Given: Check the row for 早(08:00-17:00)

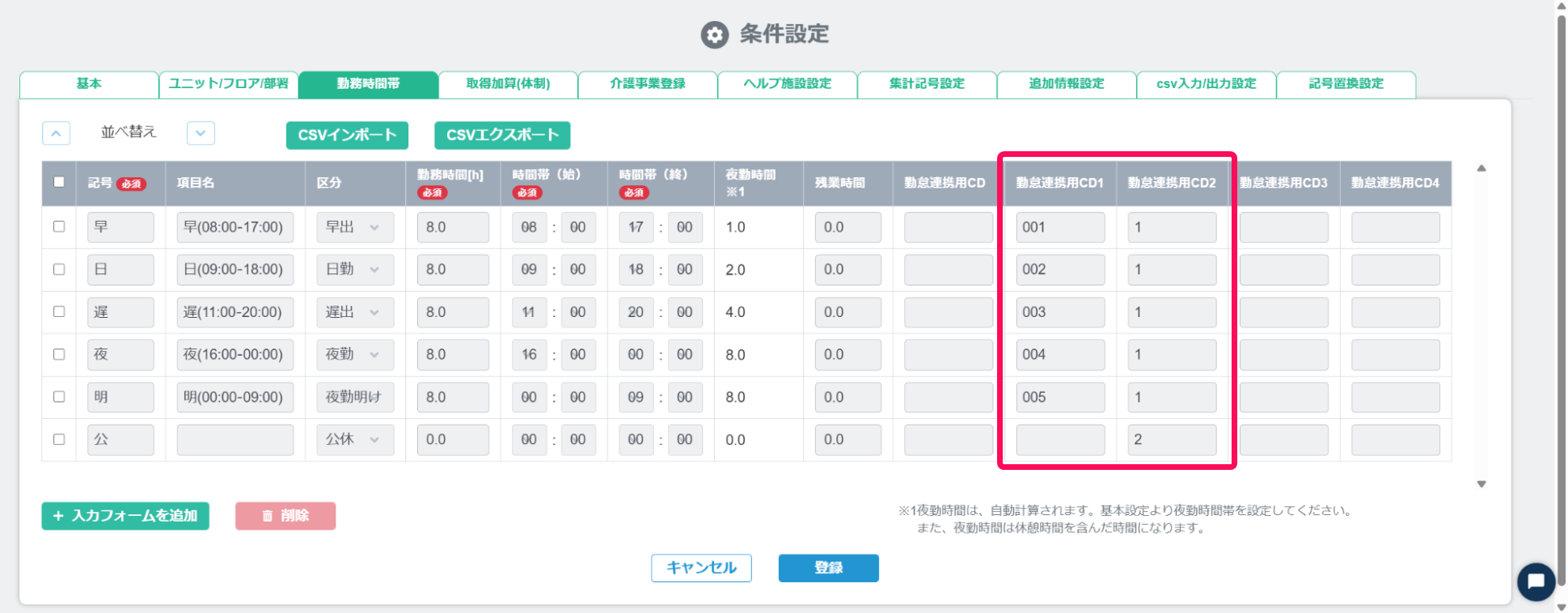Looking at the screenshot, I should tap(59, 227).
